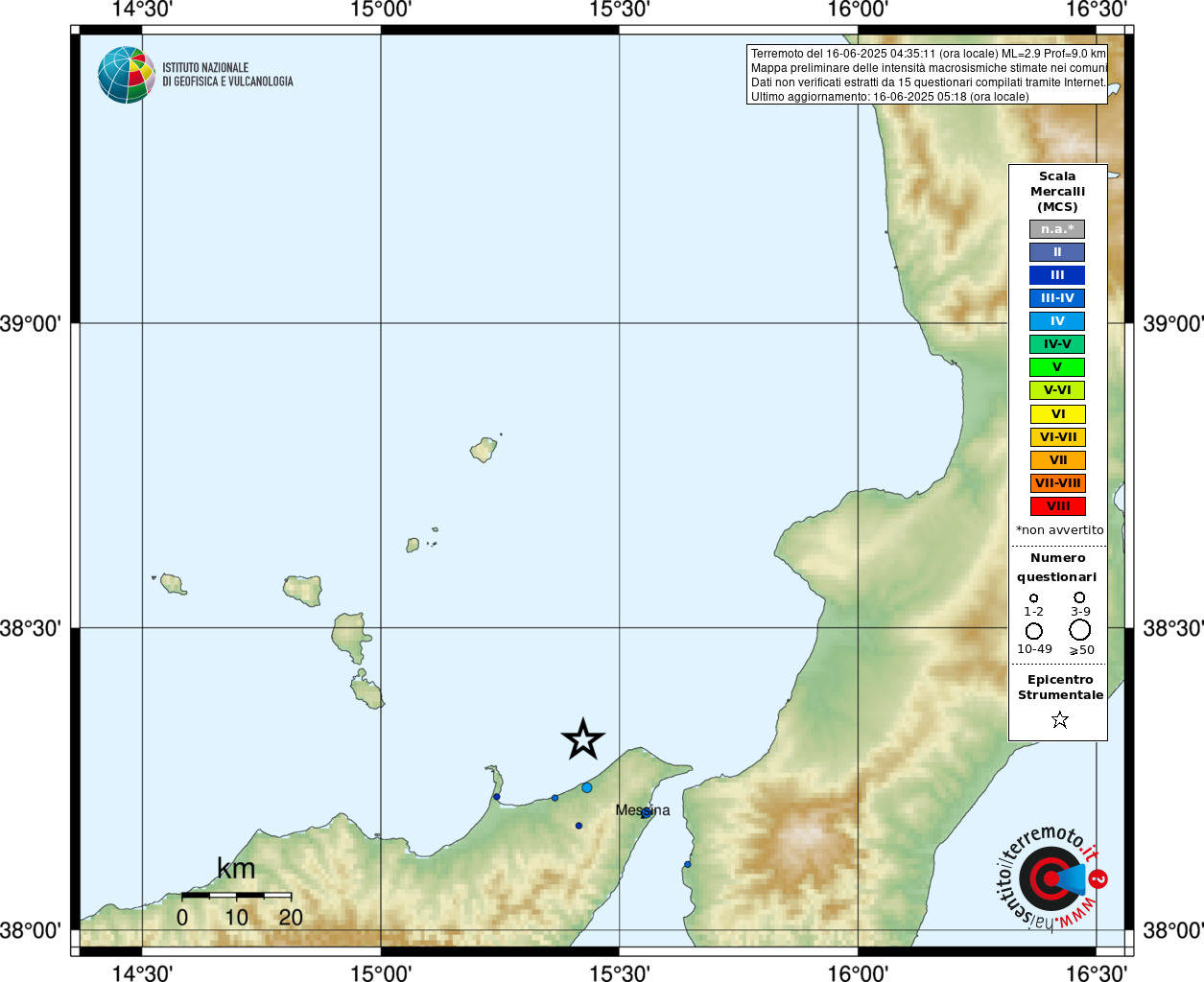Screen dimensions: 1204x982
Task: Click the 16°00' label on the bottom axis
Action: [x=858, y=972]
